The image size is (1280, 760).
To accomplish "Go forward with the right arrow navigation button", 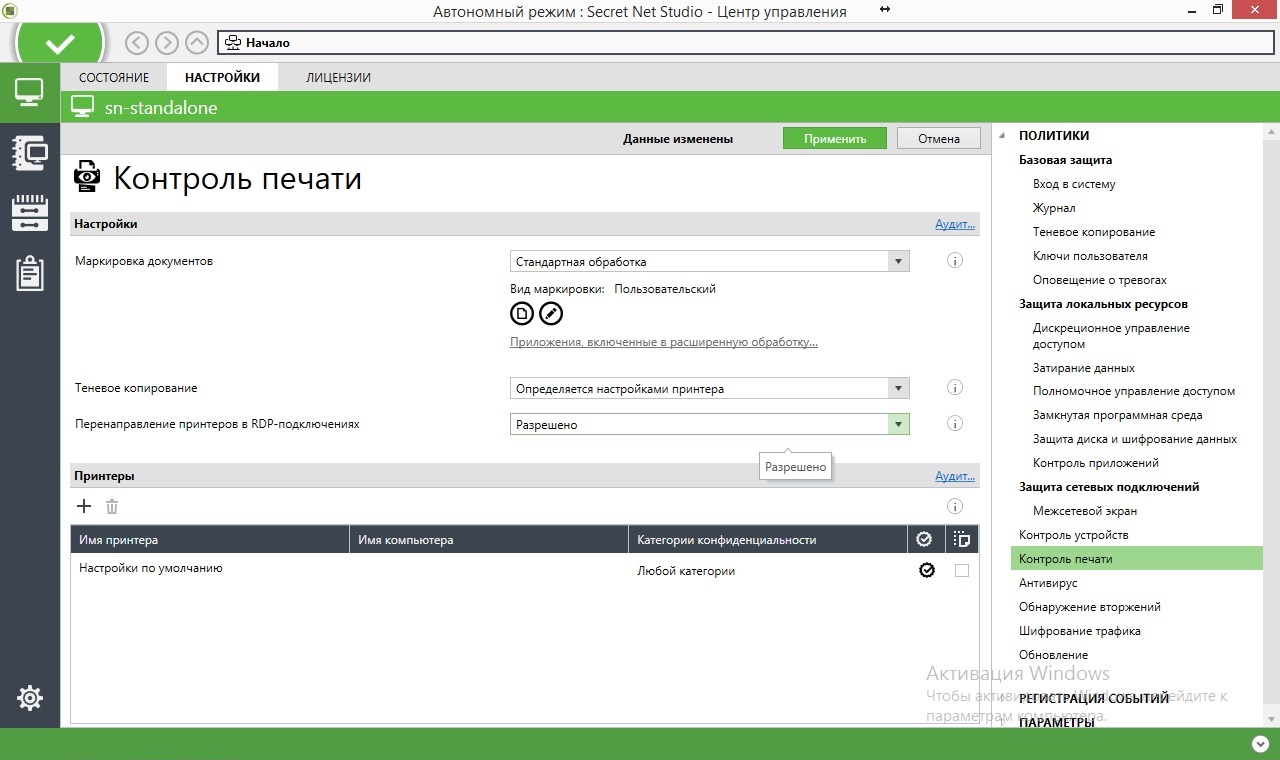I will 167,43.
